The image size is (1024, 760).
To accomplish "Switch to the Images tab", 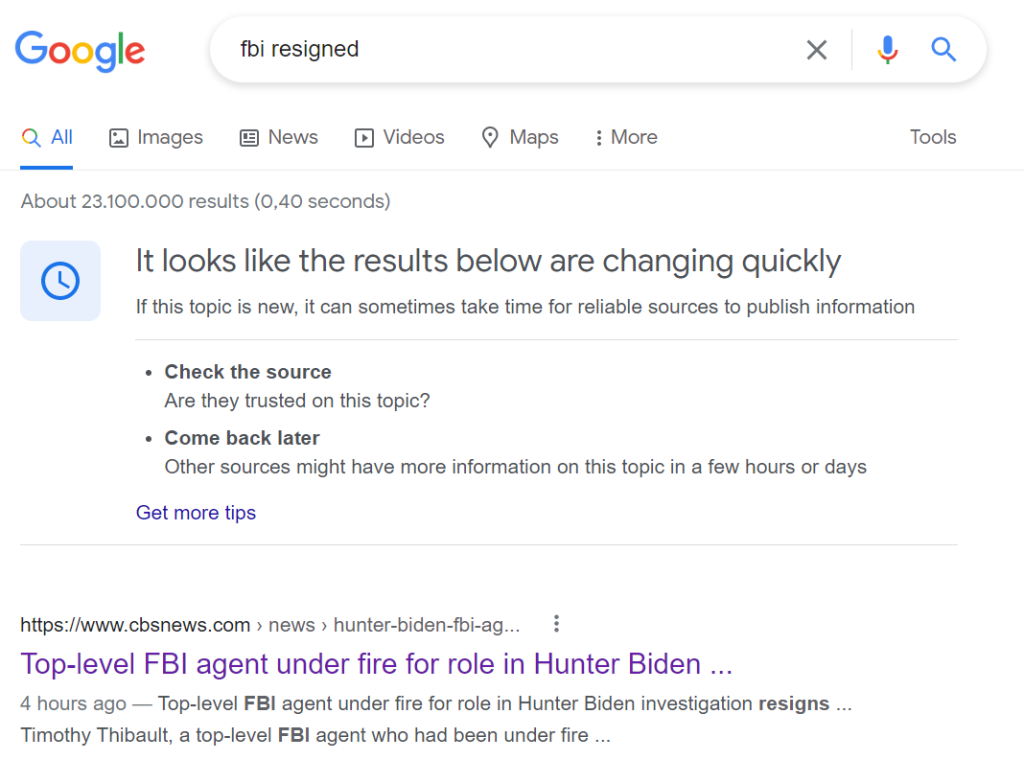I will tap(156, 137).
